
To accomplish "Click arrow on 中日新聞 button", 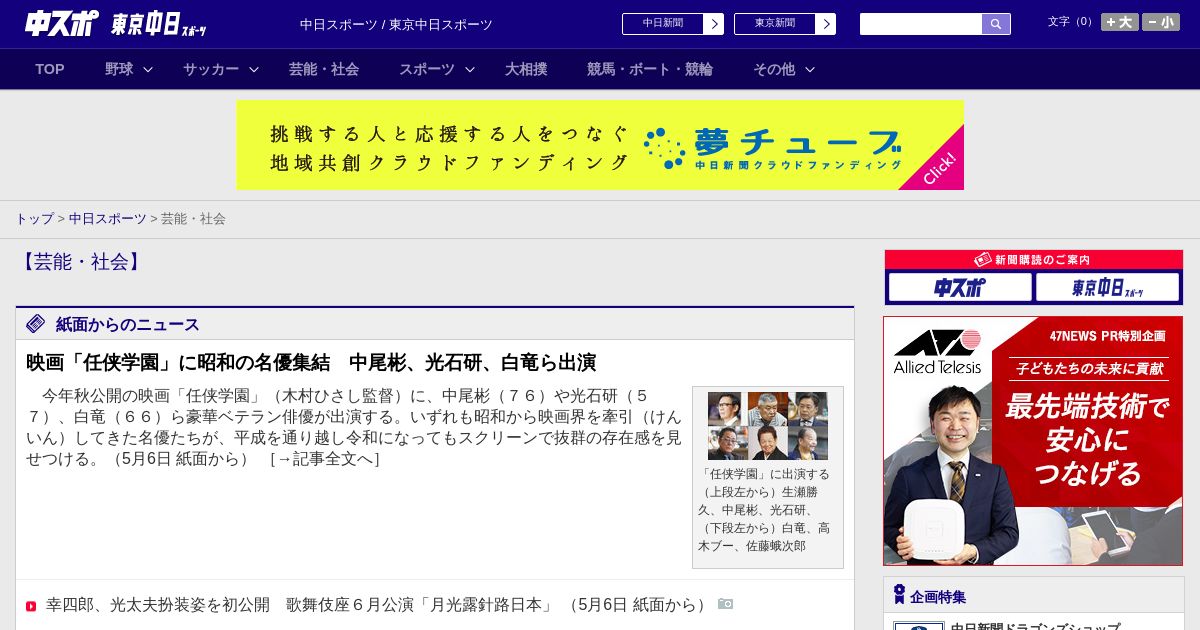I will point(713,24).
